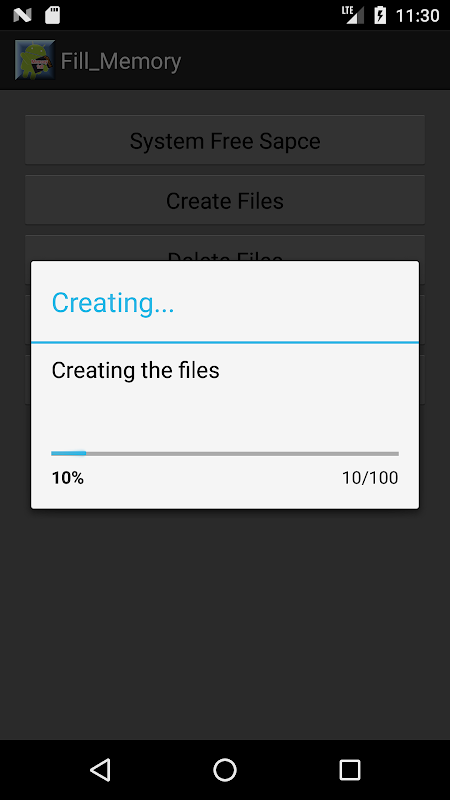The width and height of the screenshot is (450, 800).
Task: Click the 10/100 progress counter
Action: (370, 478)
